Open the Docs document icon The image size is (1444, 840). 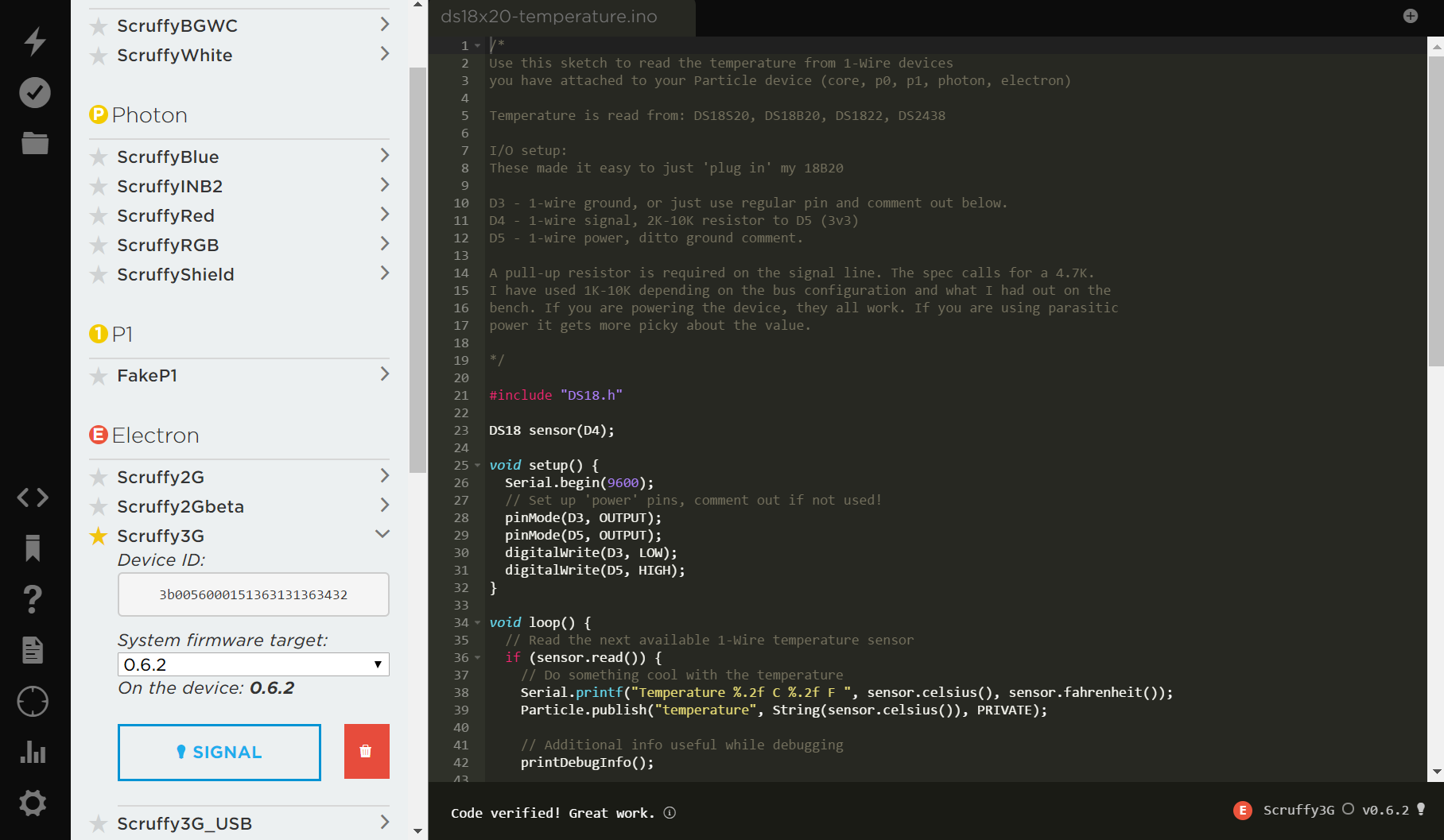(x=33, y=650)
